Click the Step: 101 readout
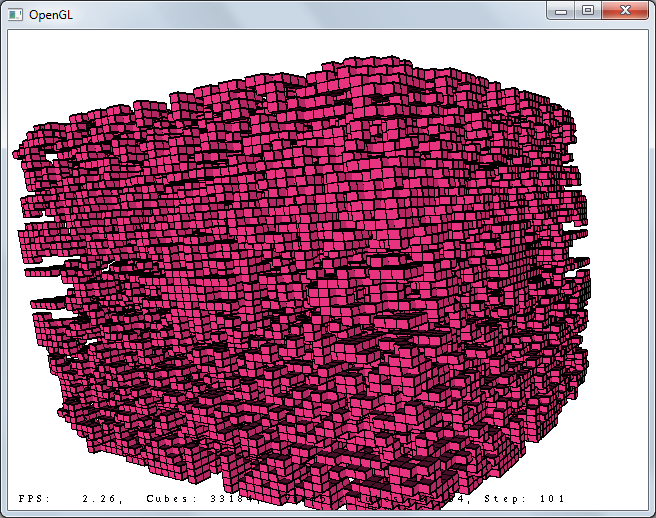The width and height of the screenshot is (656, 518). [x=524, y=498]
